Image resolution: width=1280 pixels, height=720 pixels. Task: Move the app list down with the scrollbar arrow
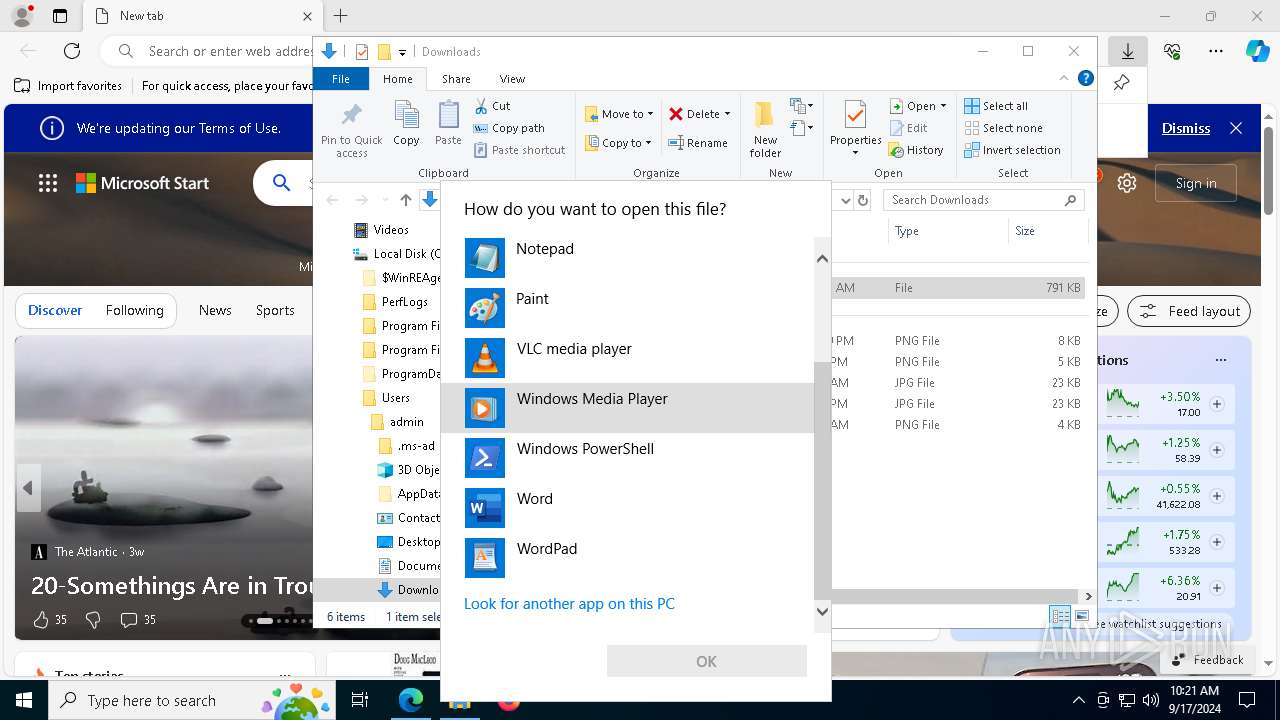822,611
